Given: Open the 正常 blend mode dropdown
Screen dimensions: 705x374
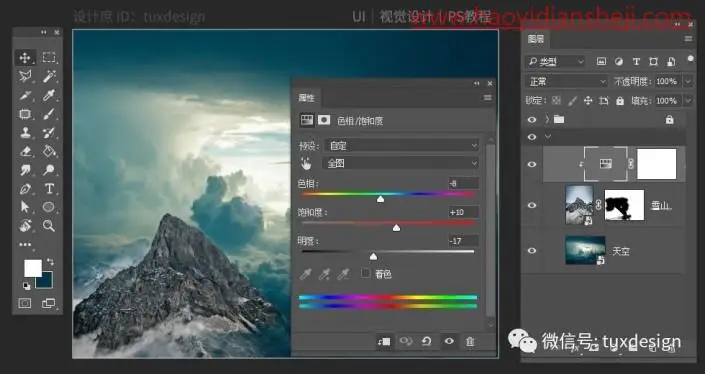Looking at the screenshot, I should (567, 81).
